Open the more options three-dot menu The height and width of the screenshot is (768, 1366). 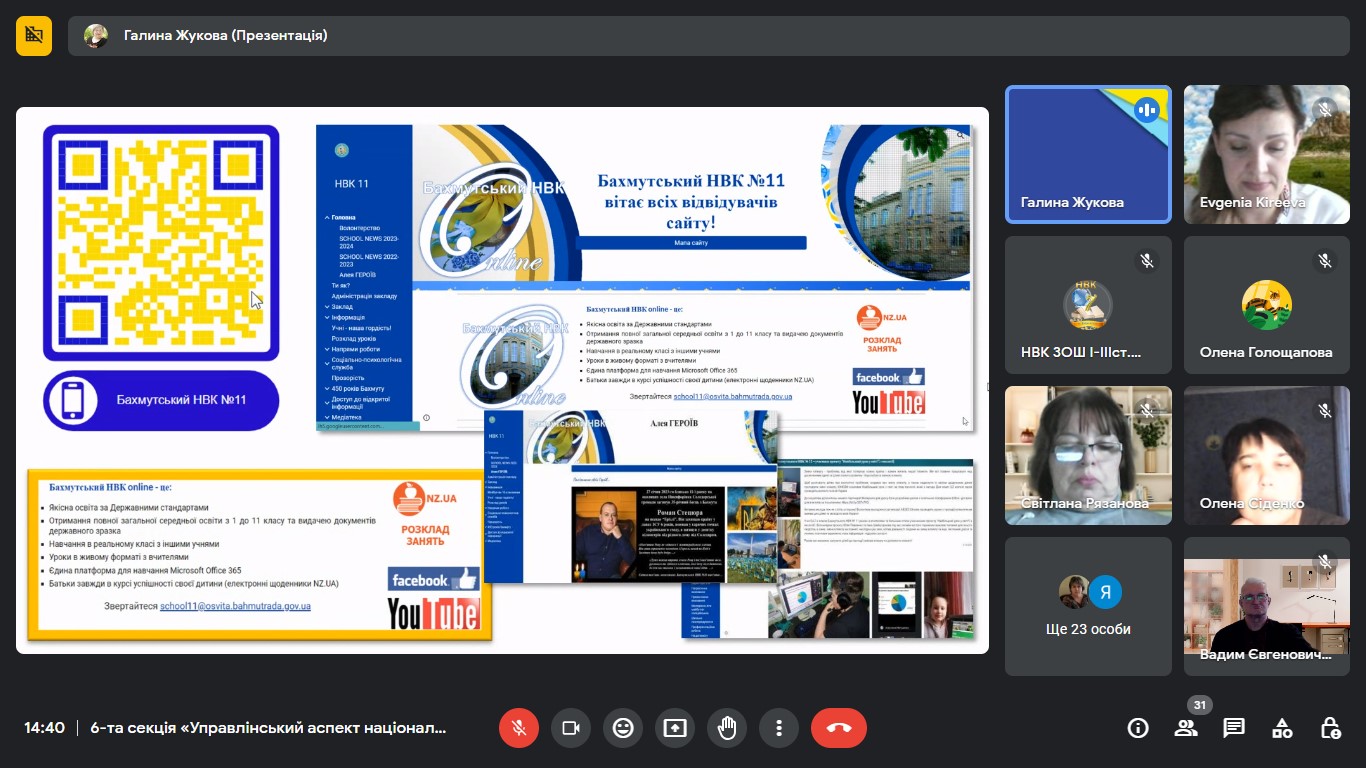coord(779,728)
